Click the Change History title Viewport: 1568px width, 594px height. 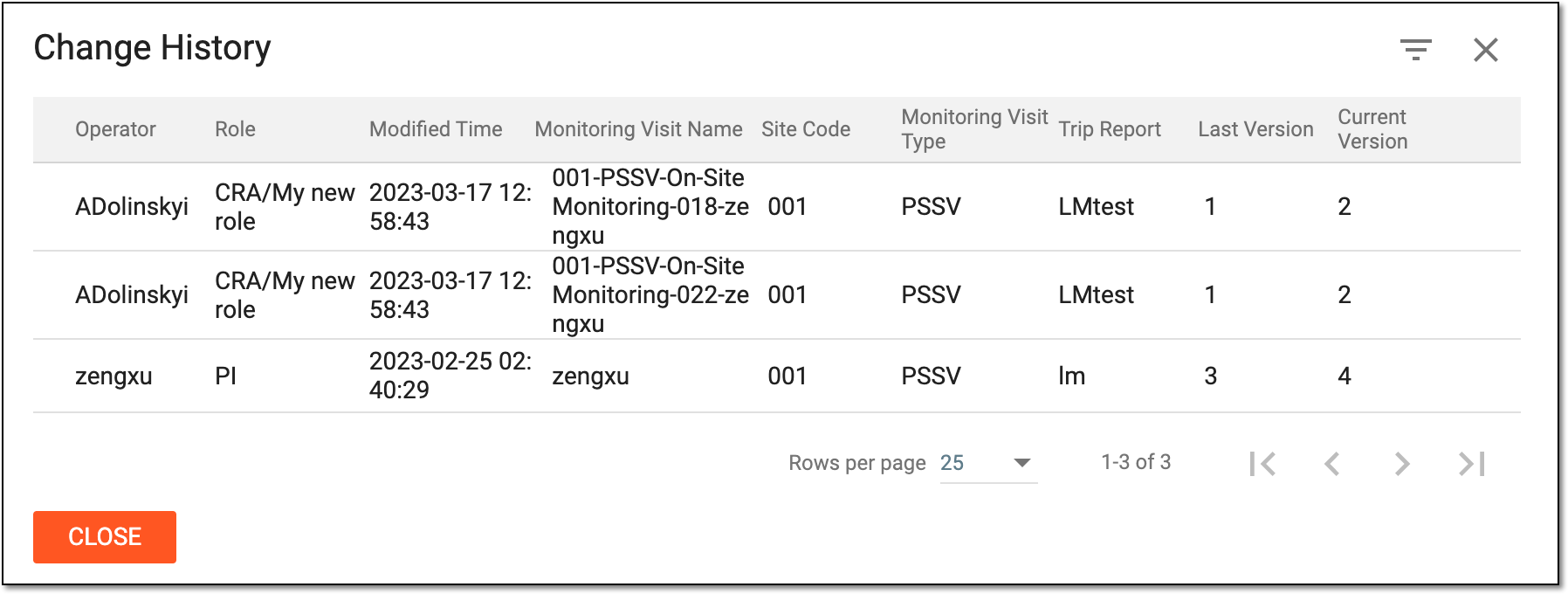[152, 48]
